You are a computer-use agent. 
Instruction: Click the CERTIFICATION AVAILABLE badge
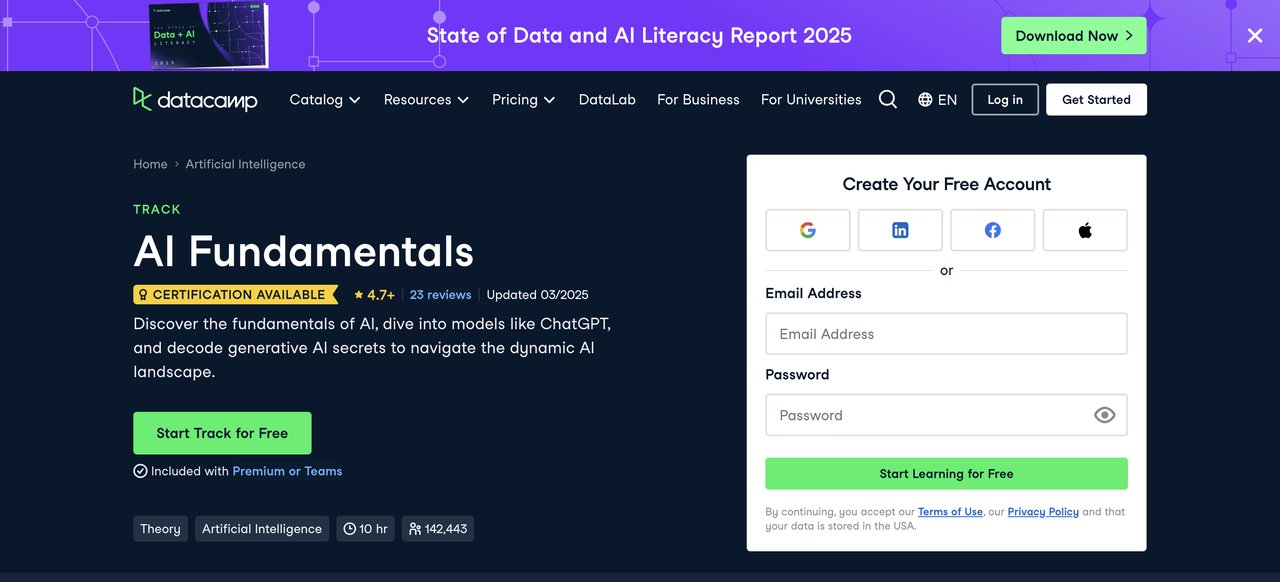[x=235, y=295]
